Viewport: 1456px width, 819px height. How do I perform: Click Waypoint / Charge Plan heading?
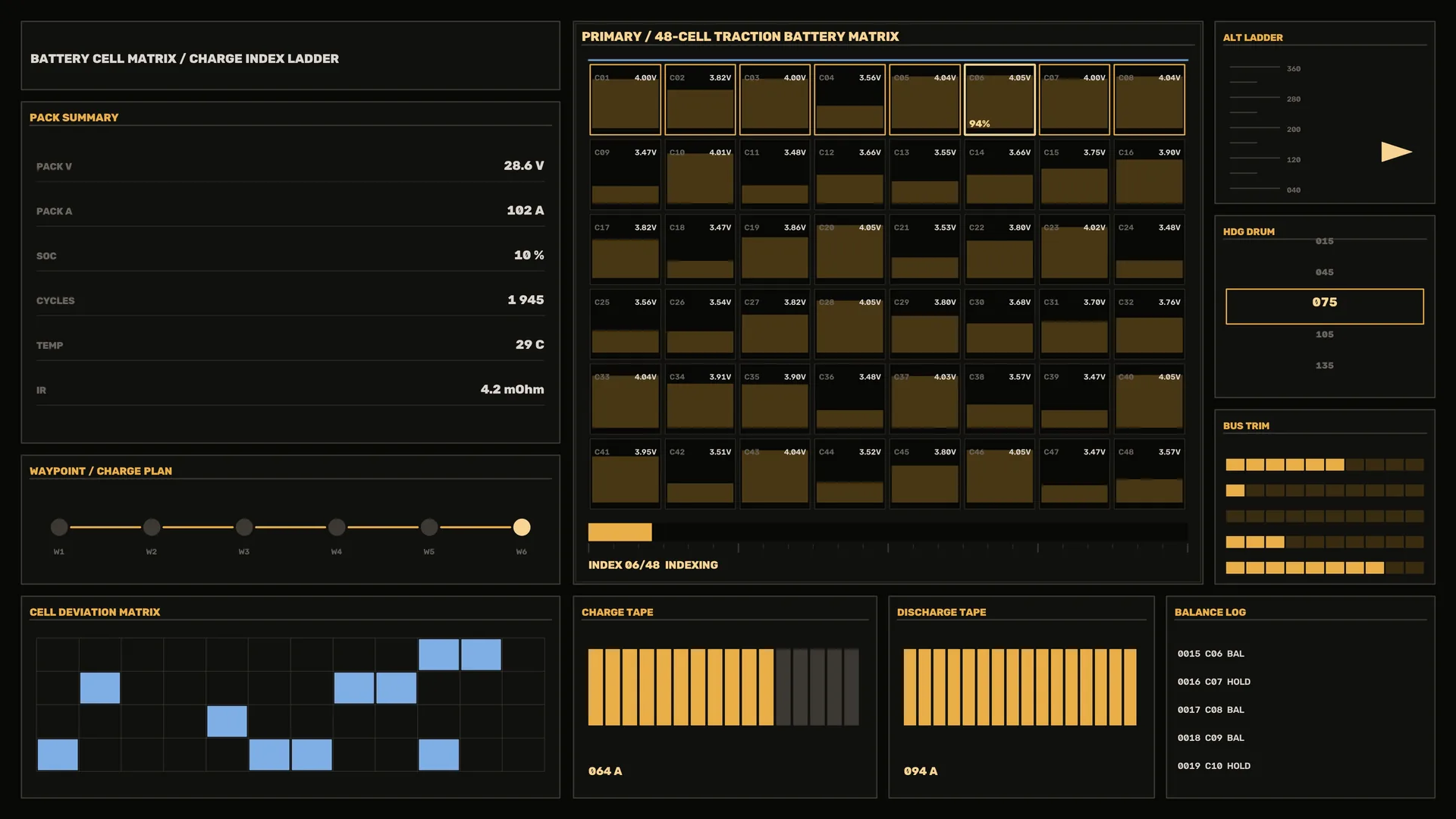(x=101, y=471)
